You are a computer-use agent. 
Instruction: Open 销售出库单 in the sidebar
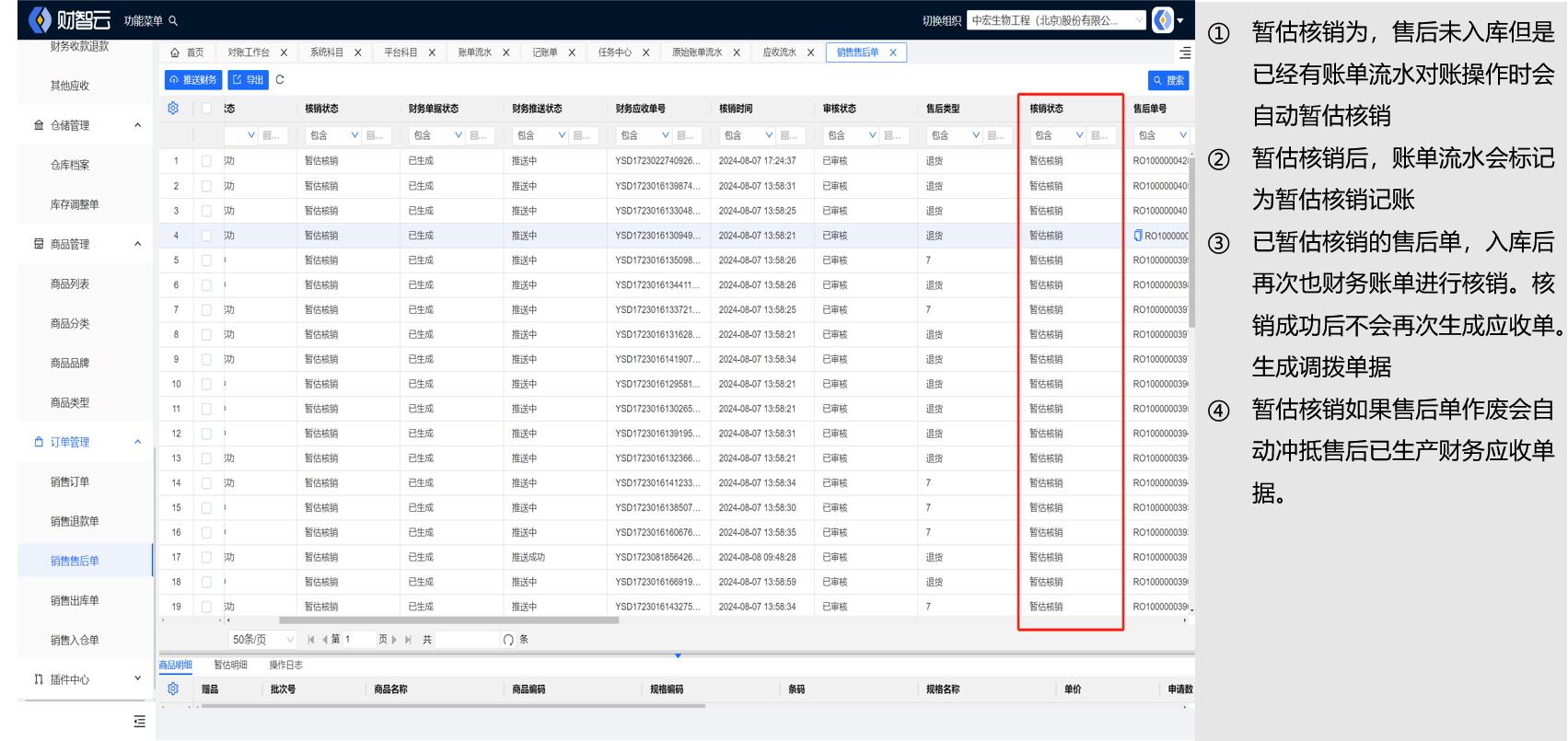[x=75, y=600]
